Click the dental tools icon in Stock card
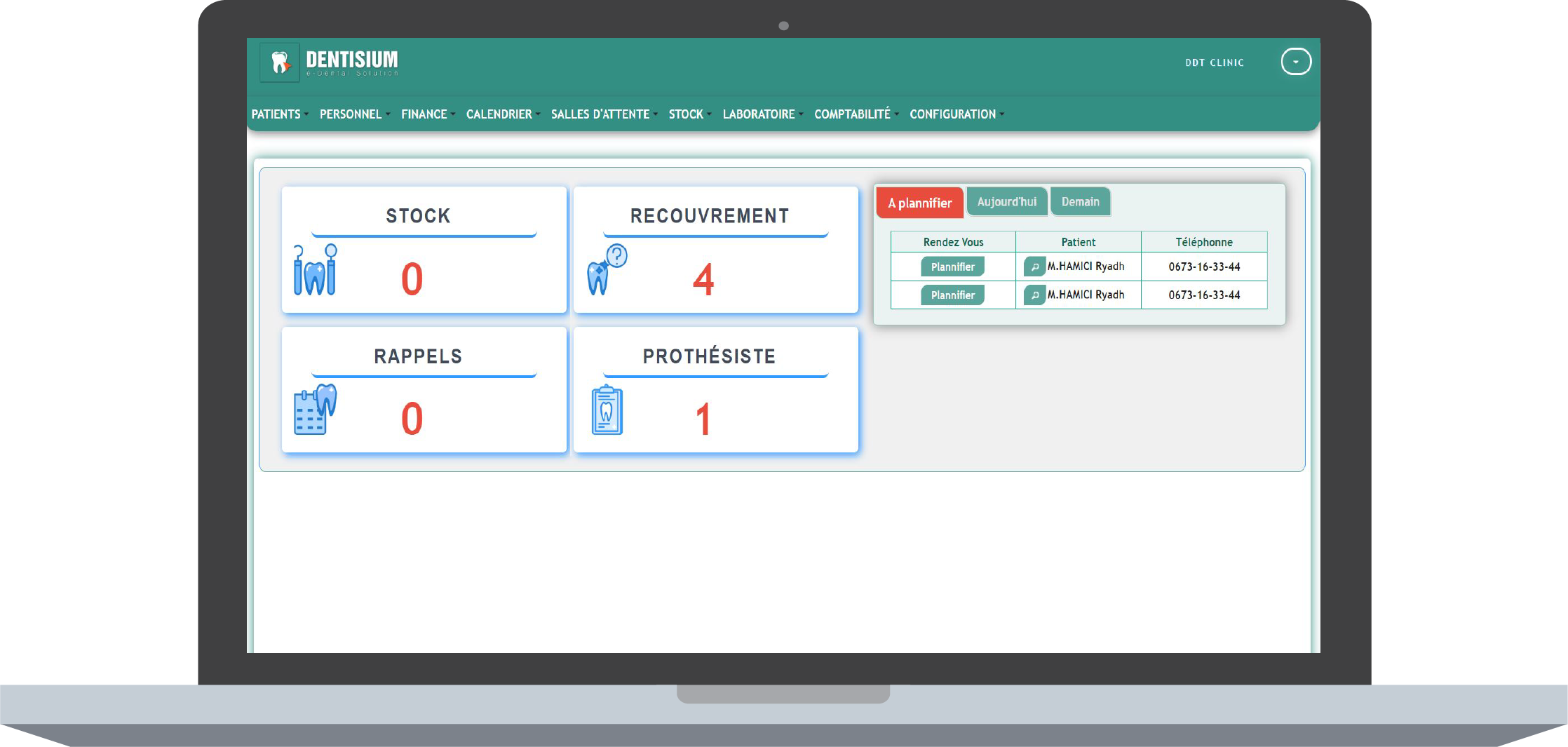Image resolution: width=1568 pixels, height=747 pixels. (315, 271)
